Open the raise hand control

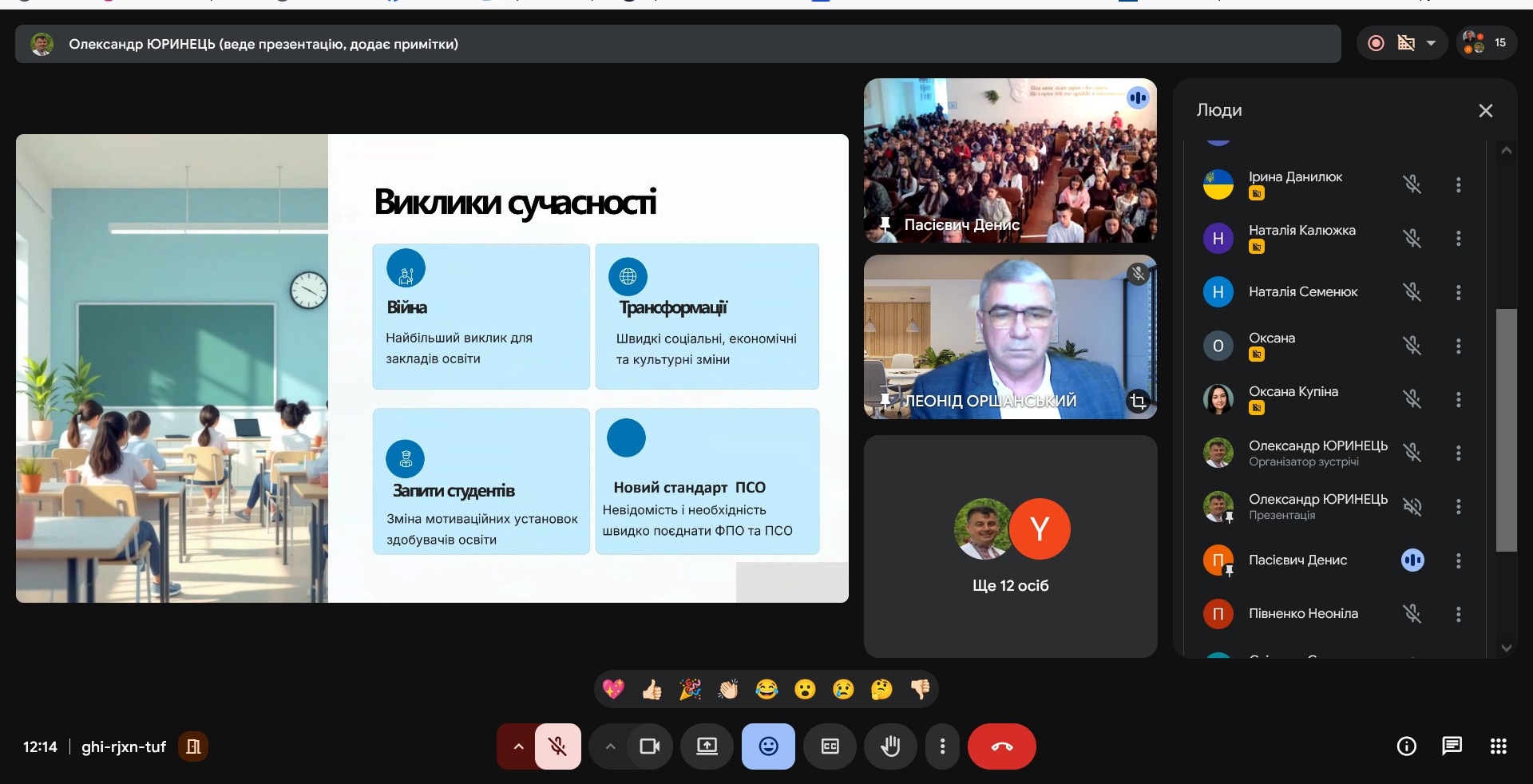889,746
